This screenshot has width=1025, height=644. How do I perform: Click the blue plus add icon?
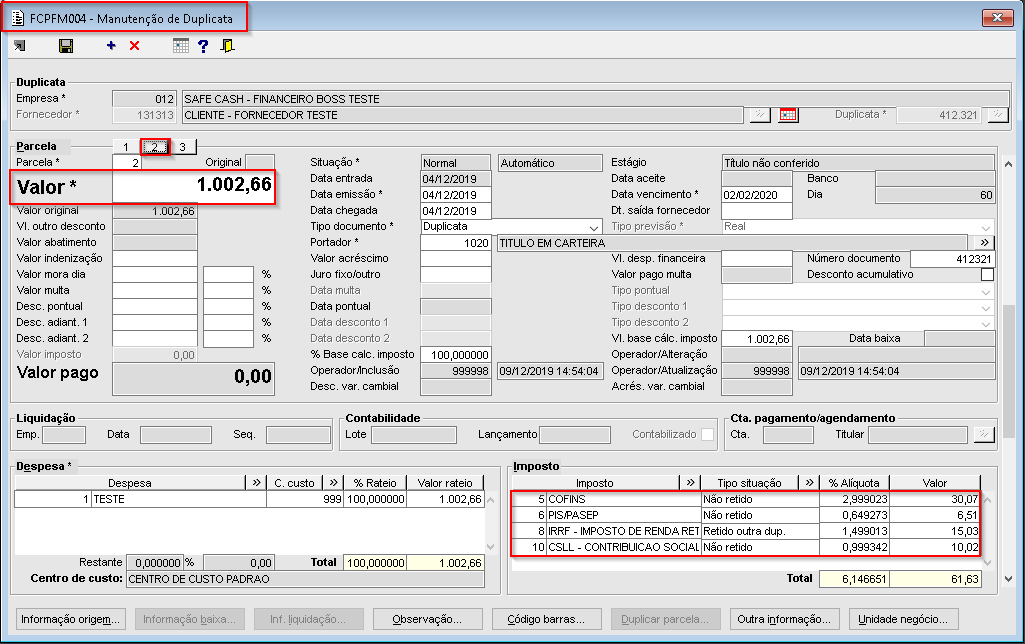point(111,46)
